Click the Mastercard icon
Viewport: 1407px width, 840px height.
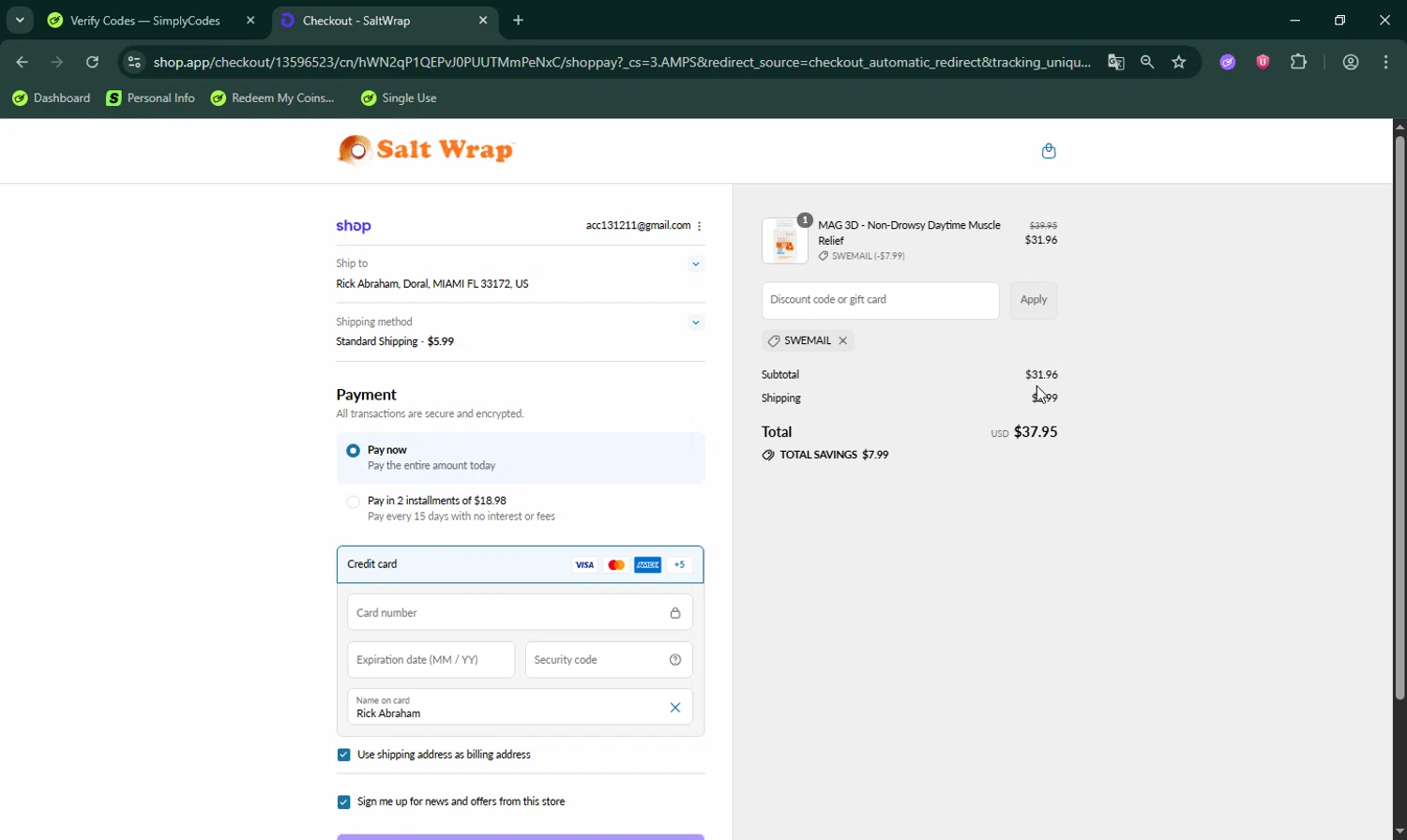point(616,564)
